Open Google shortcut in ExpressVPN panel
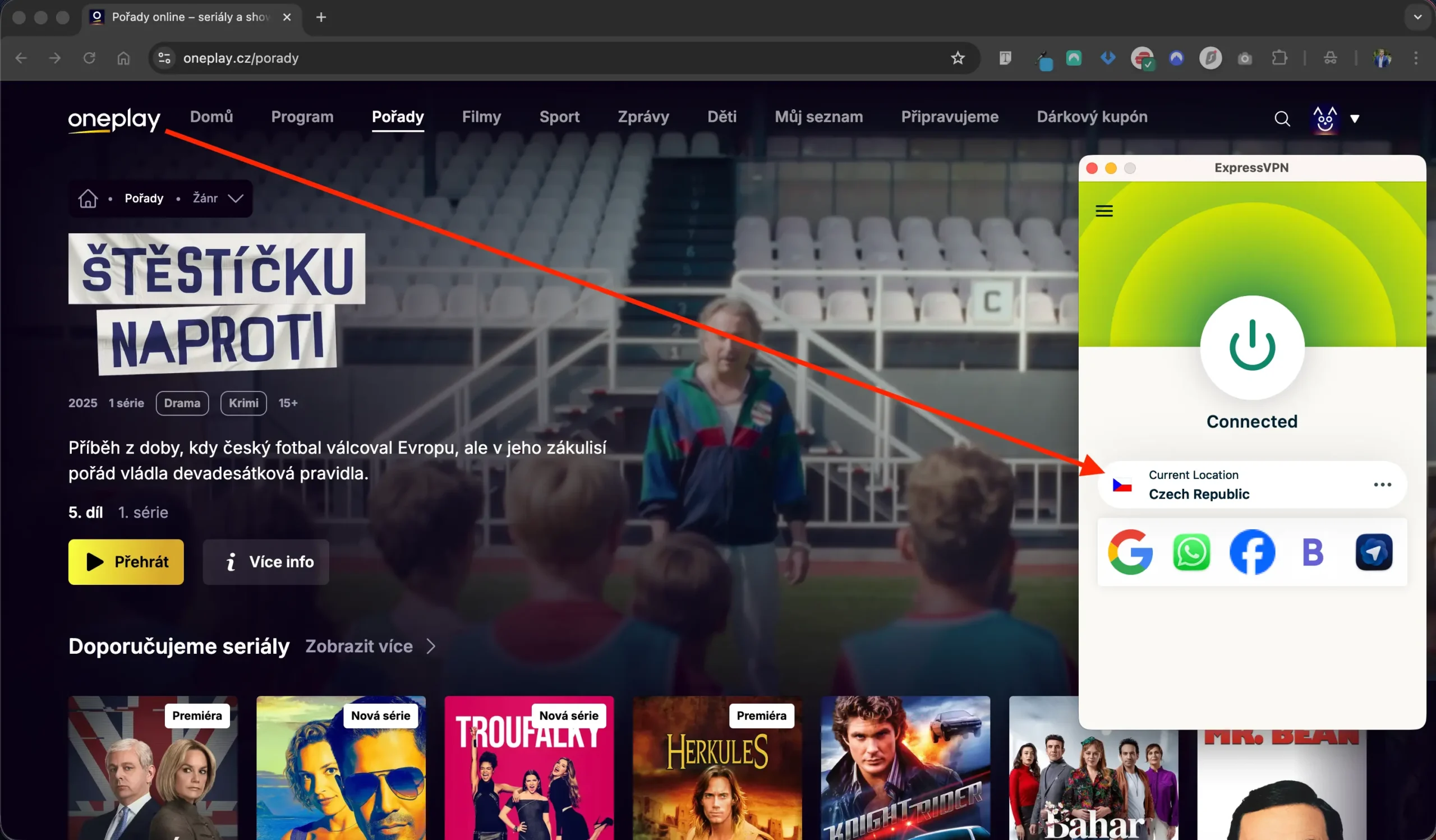The image size is (1436, 840). pos(1130,551)
